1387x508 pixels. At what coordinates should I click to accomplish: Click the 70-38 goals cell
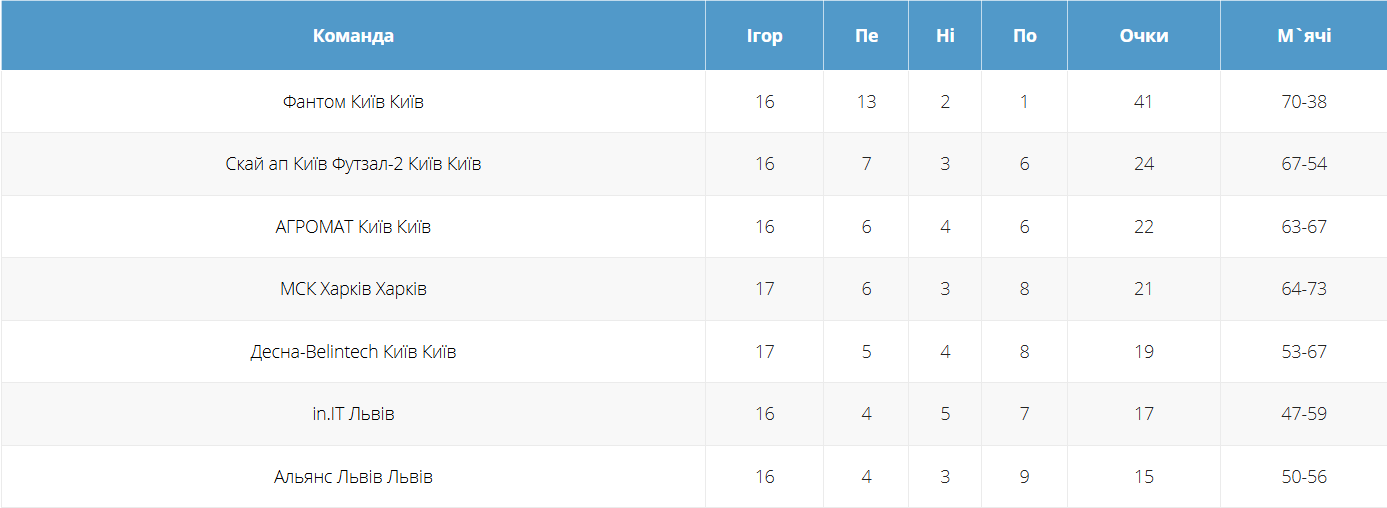tap(1303, 102)
